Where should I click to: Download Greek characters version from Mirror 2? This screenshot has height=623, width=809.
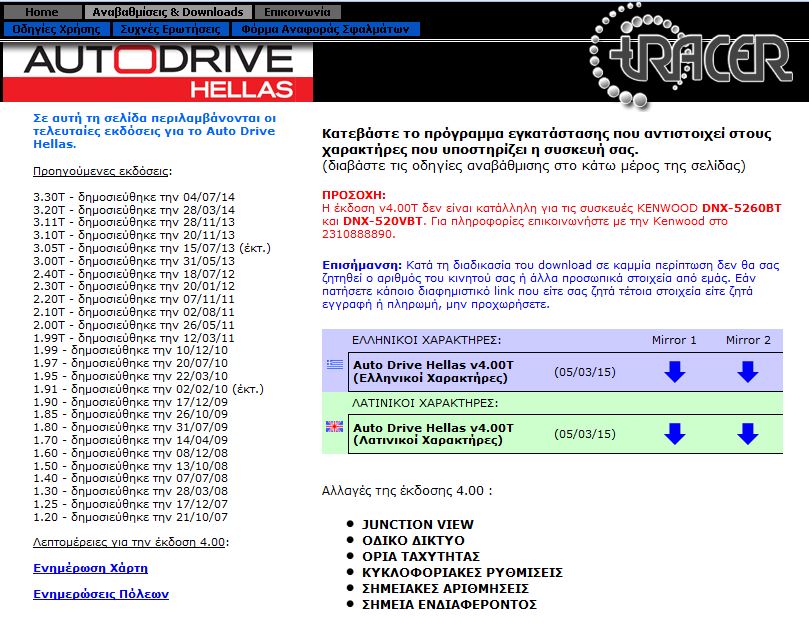(748, 372)
